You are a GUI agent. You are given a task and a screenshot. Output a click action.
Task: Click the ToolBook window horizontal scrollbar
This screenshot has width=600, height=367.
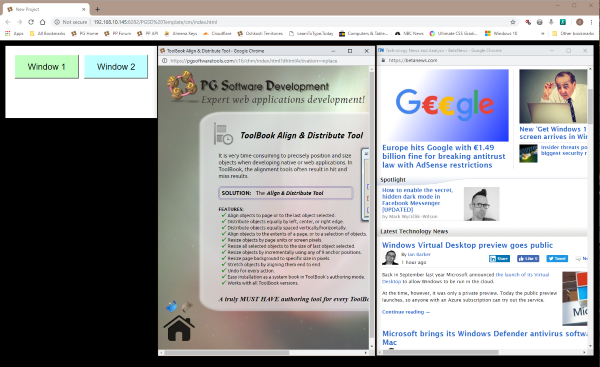coord(227,352)
